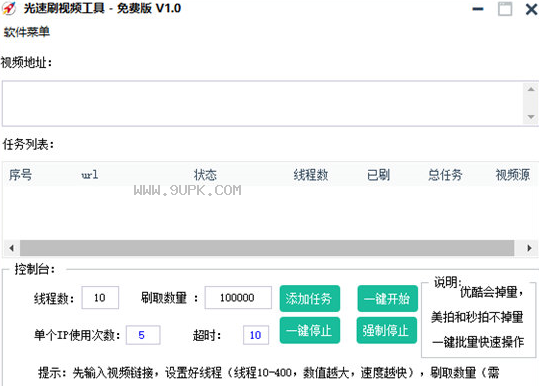This screenshot has height=386, width=539.
Task: Click the url column header
Action: [90, 175]
